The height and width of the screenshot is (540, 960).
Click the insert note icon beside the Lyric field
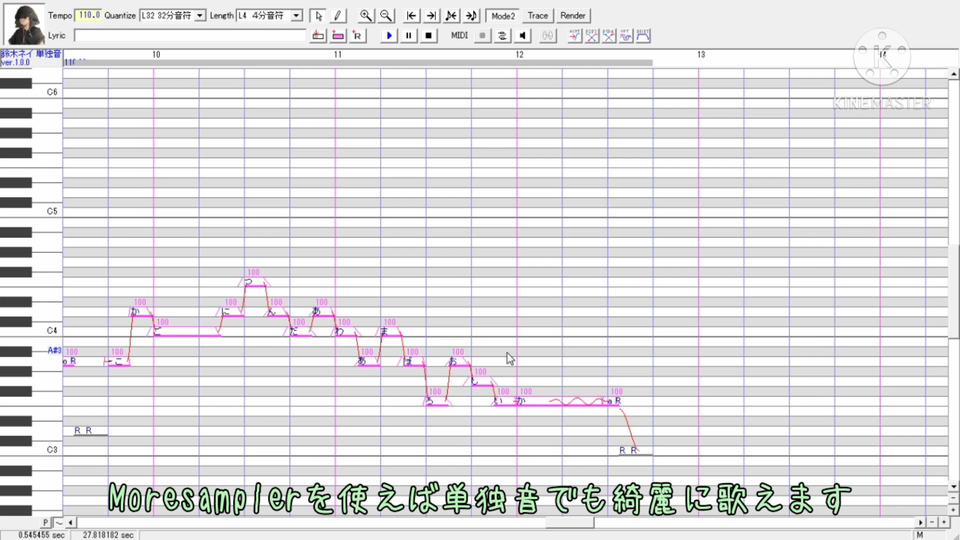318,36
